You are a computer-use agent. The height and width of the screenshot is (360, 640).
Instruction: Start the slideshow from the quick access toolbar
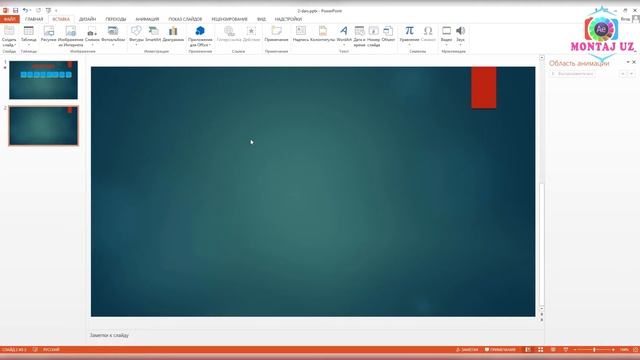[x=48, y=10]
